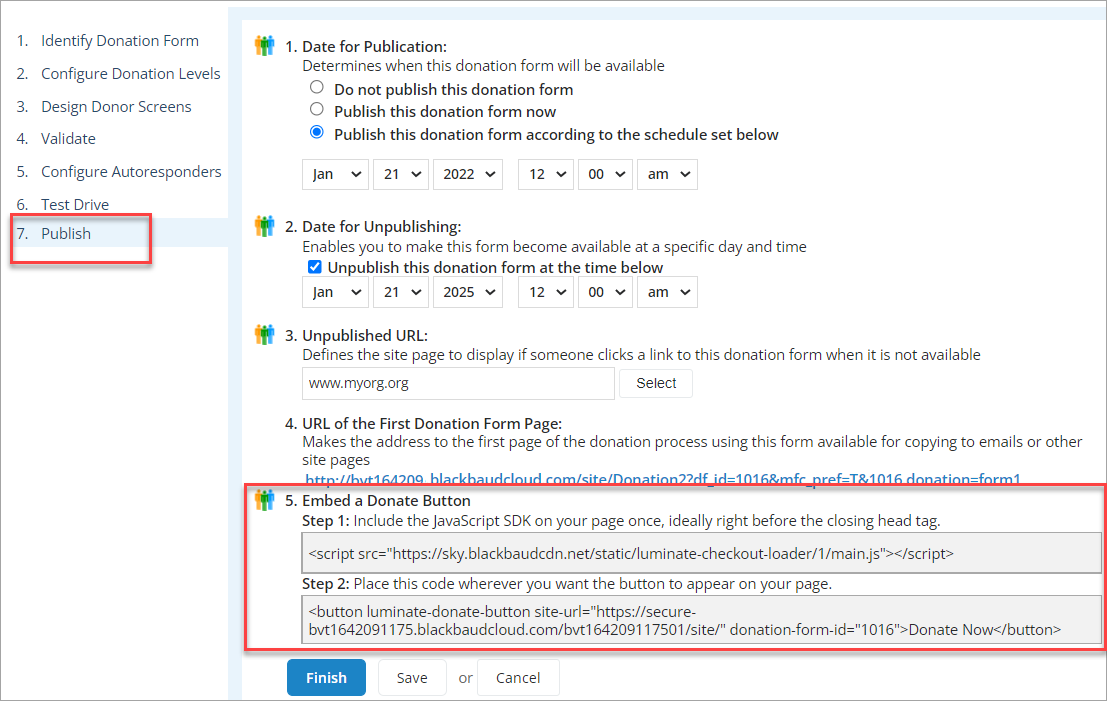Viewport: 1107px width, 701px height.
Task: Click the Save button
Action: 412,678
